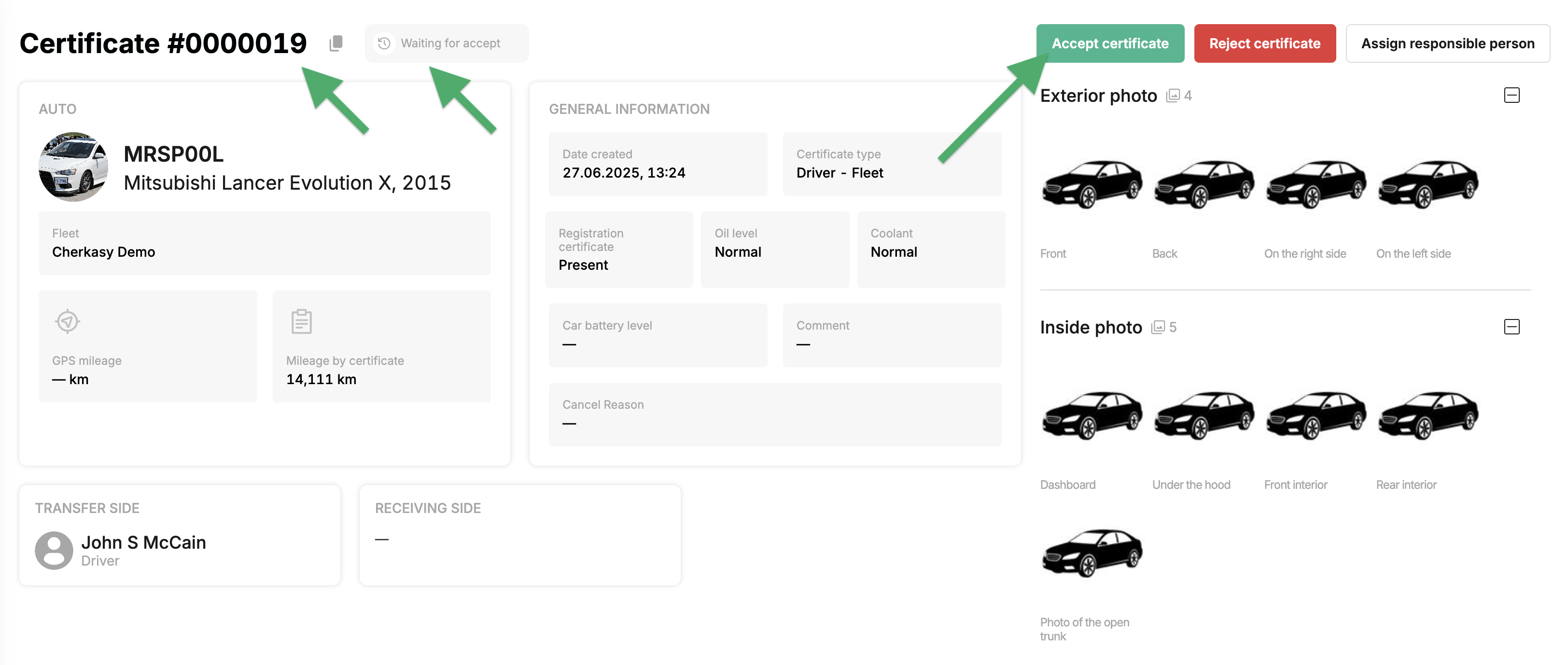The image size is (1568, 665).
Task: Click the Oil level Normal value
Action: 738,252
